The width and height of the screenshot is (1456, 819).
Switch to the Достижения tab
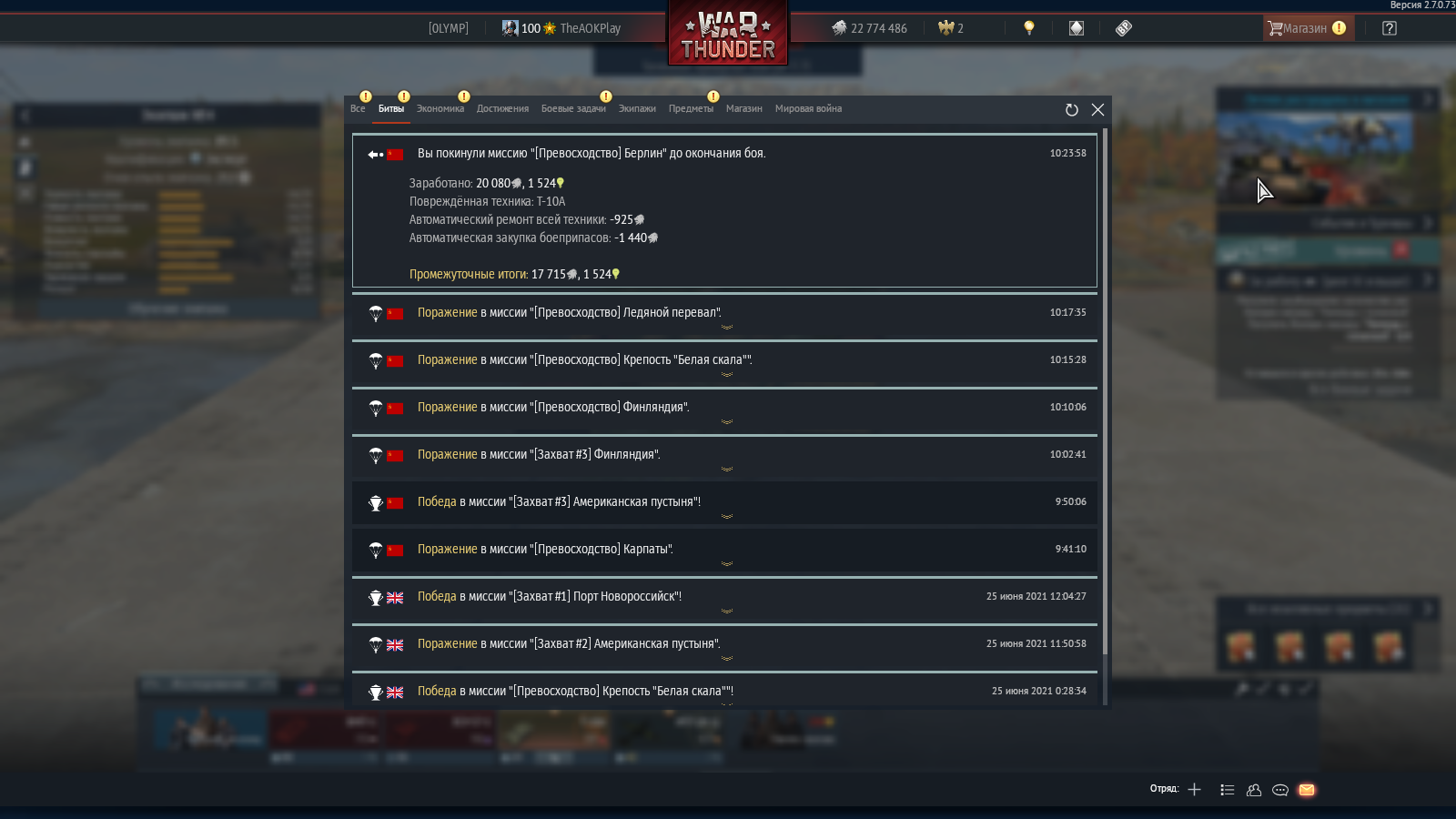[502, 108]
